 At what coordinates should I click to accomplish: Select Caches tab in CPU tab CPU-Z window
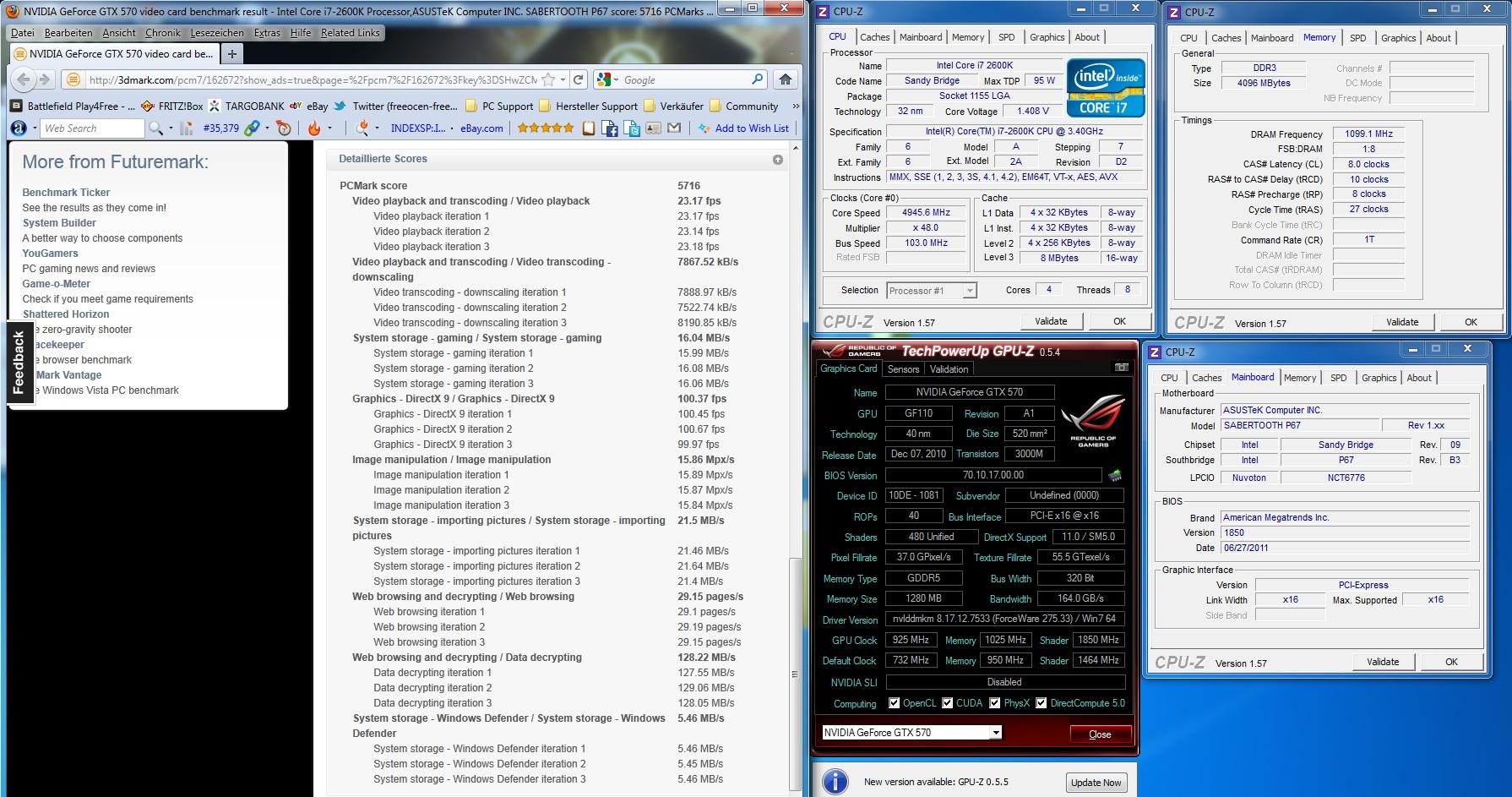click(874, 37)
